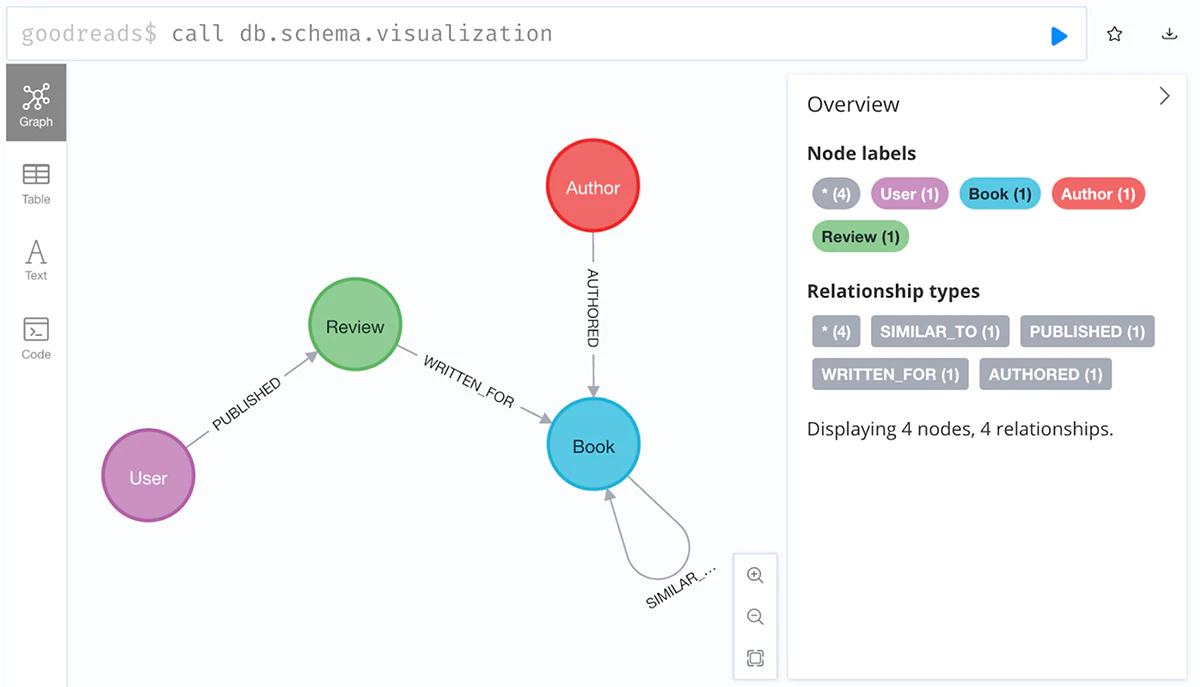The image size is (1200, 687).
Task: Fit graph to screen icon
Action: (x=755, y=658)
